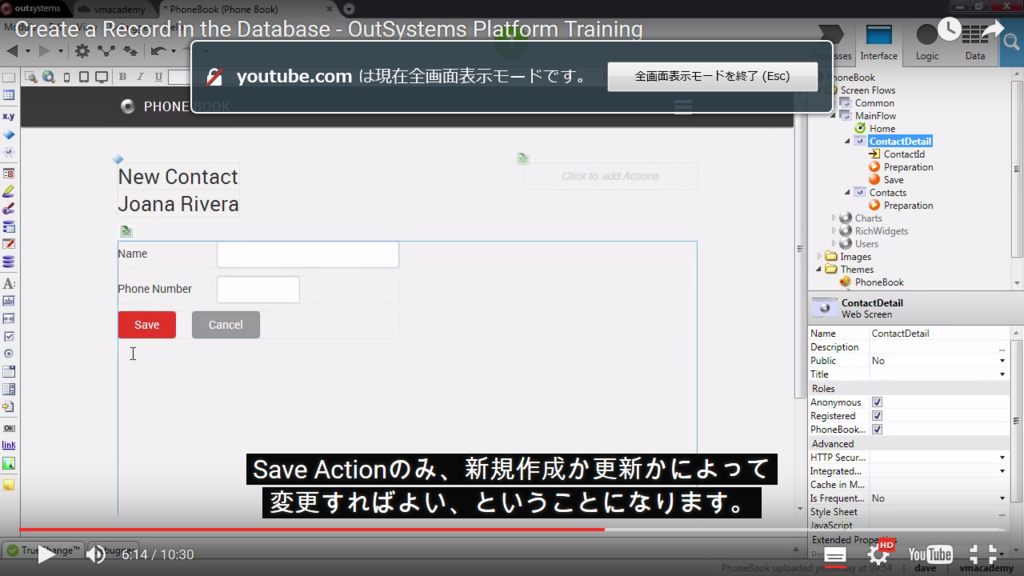
Task: Open the Logic tab
Action: click(x=927, y=43)
